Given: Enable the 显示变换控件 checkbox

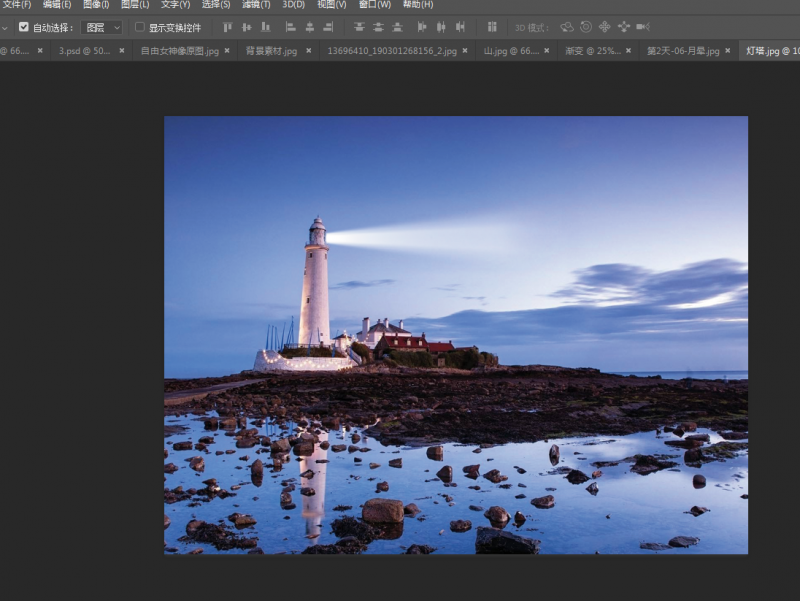Looking at the screenshot, I should point(140,27).
